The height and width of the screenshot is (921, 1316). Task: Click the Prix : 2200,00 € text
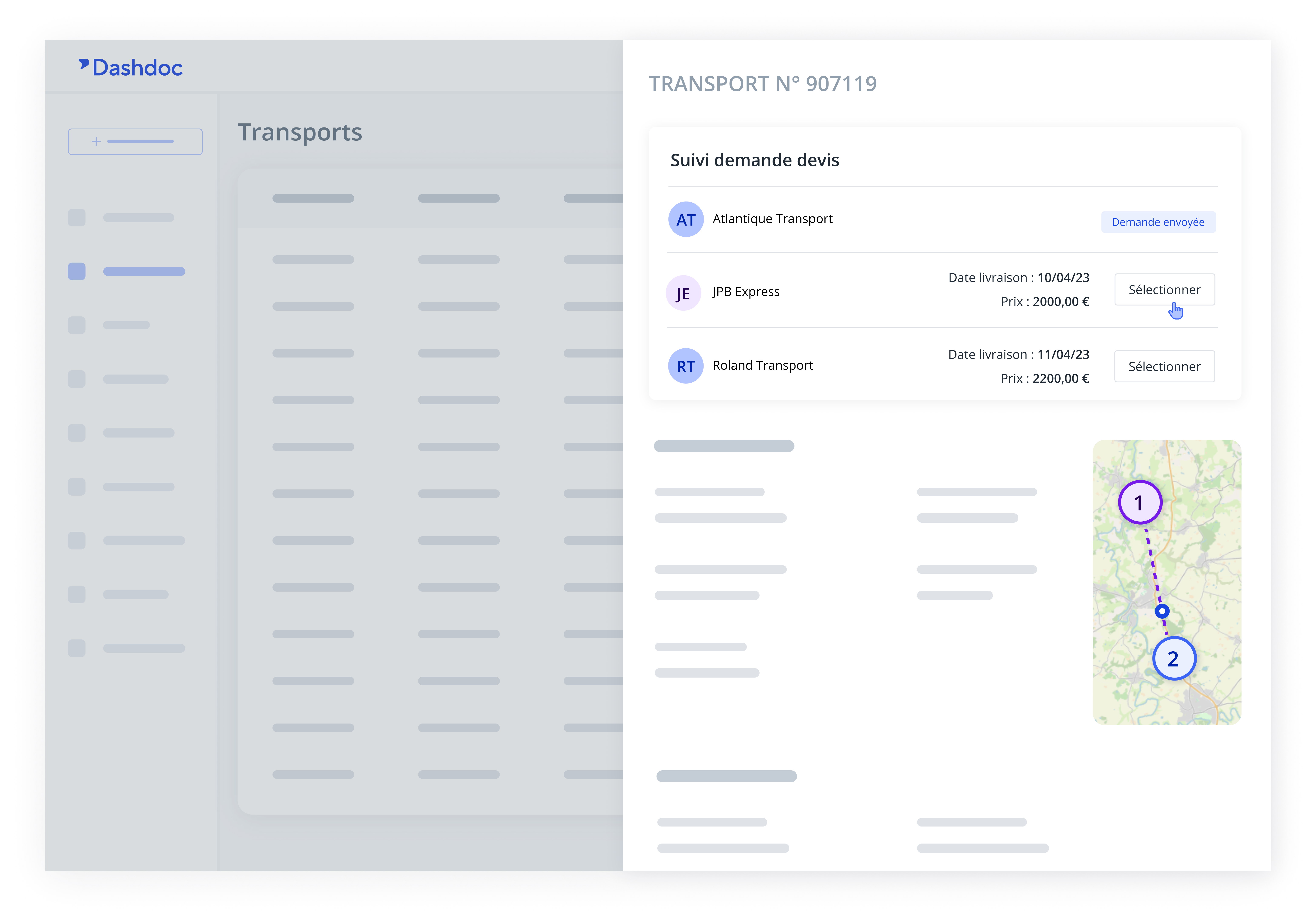pos(1045,379)
